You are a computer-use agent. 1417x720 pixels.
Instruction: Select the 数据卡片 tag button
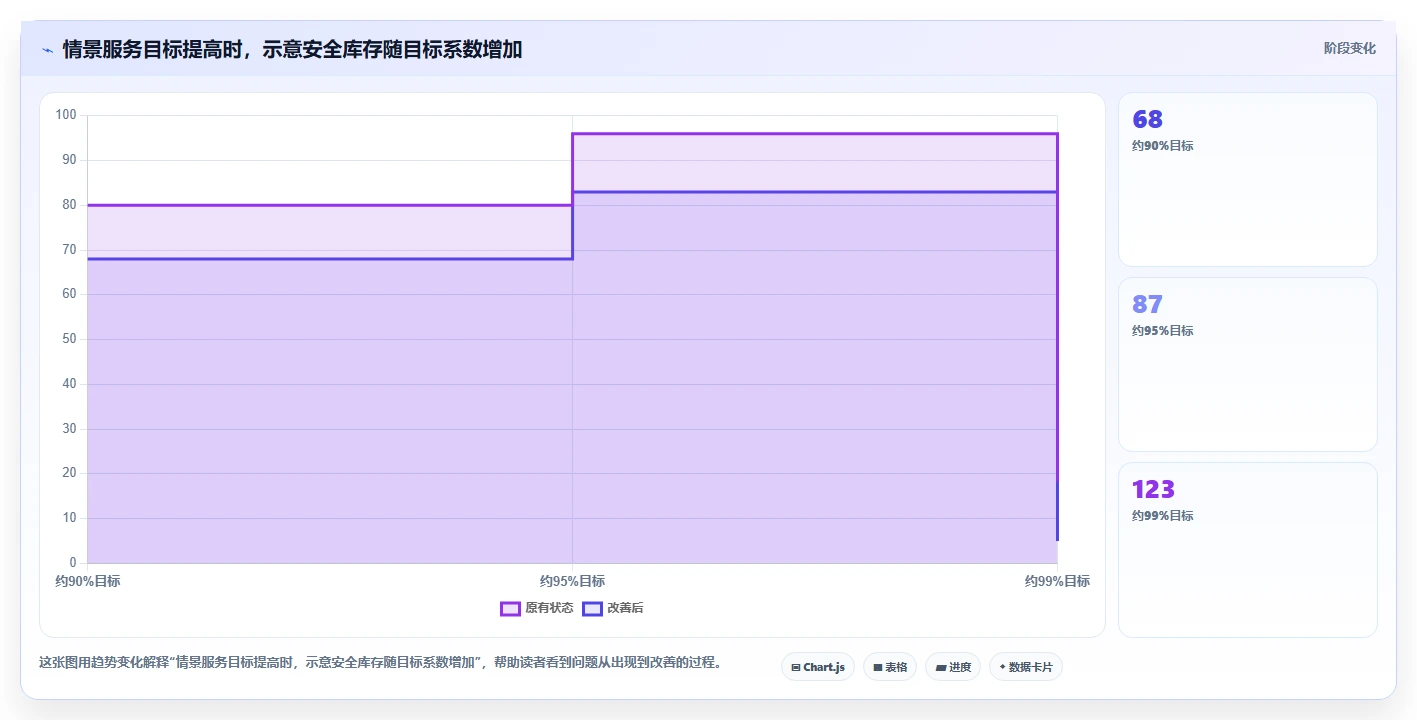tap(1026, 667)
